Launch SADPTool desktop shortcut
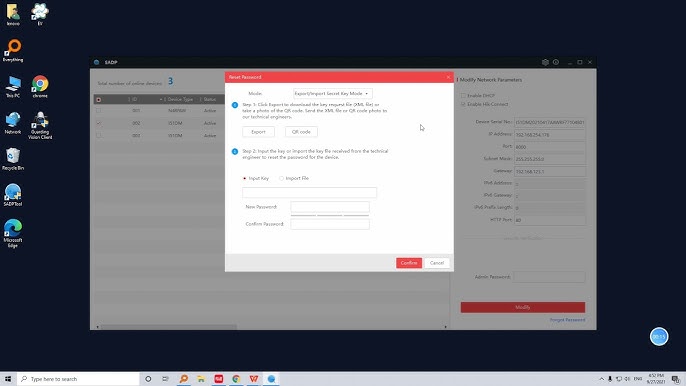Viewport: 686px width, 386px height. 13,195
